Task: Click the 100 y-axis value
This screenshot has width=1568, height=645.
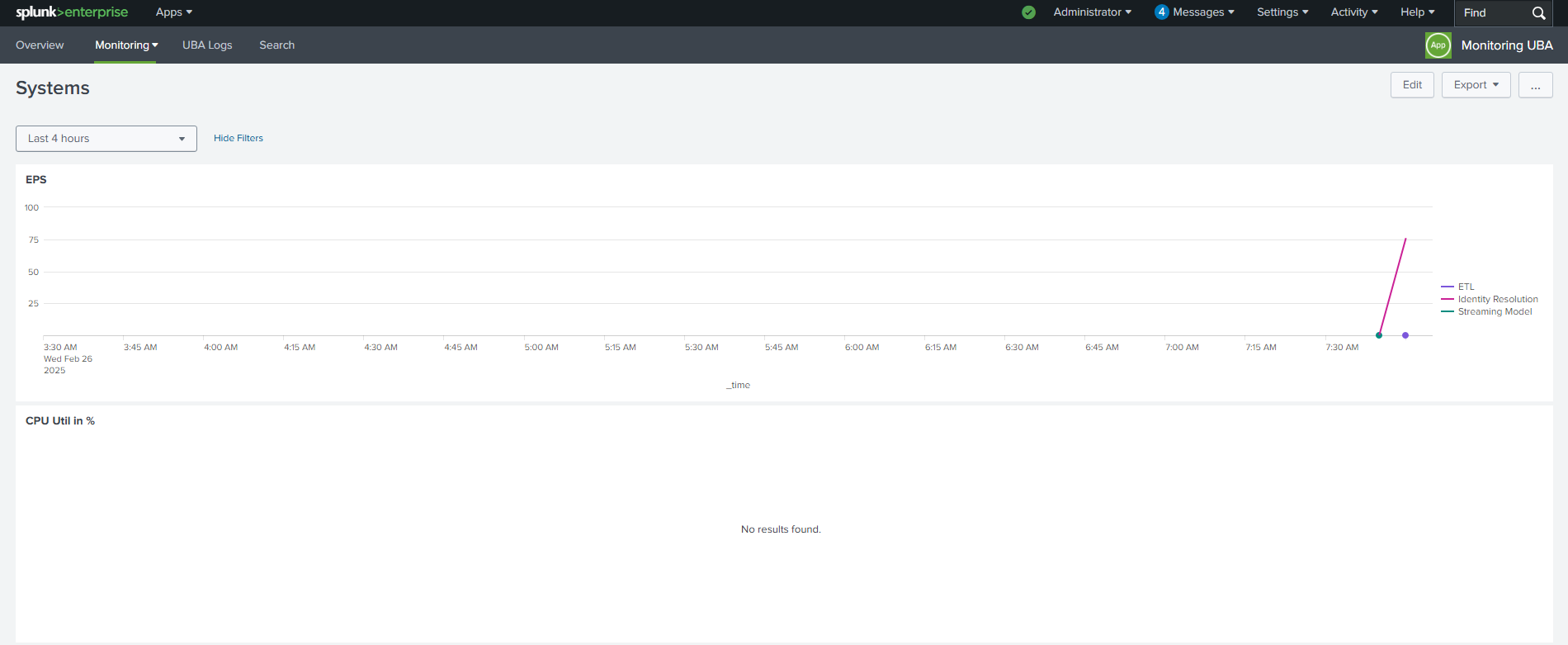Action: click(x=31, y=207)
